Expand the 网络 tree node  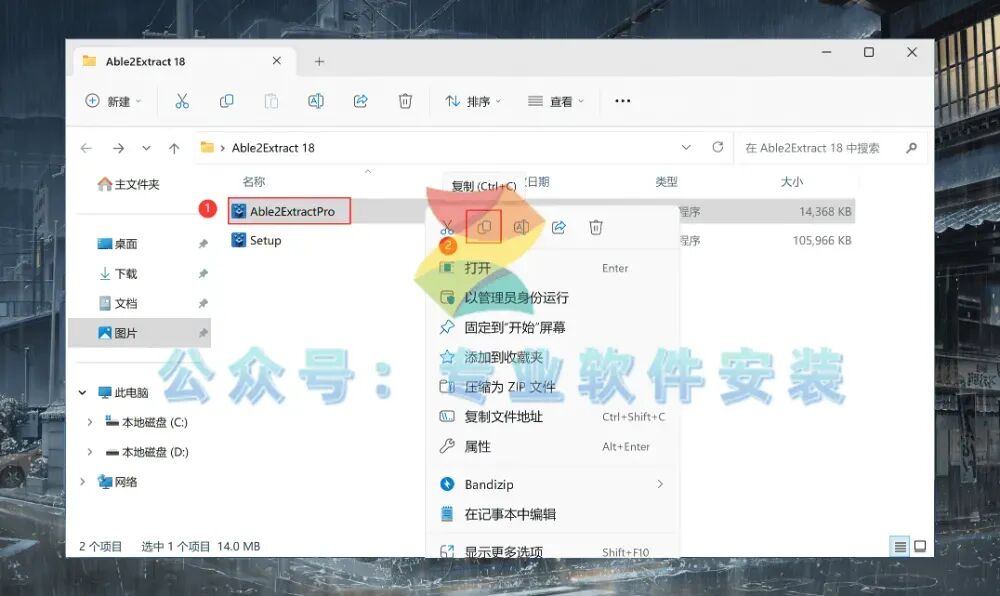(x=82, y=482)
